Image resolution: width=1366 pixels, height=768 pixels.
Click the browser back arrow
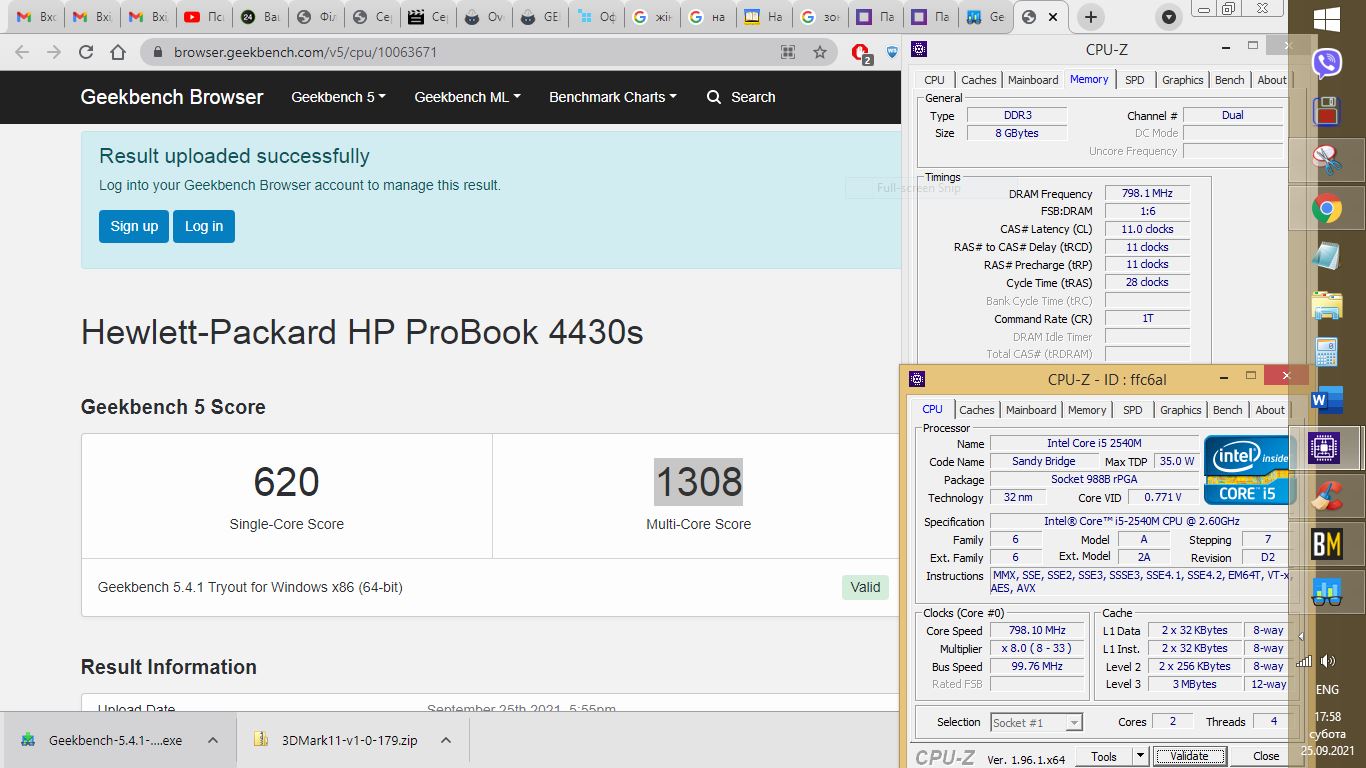click(22, 52)
